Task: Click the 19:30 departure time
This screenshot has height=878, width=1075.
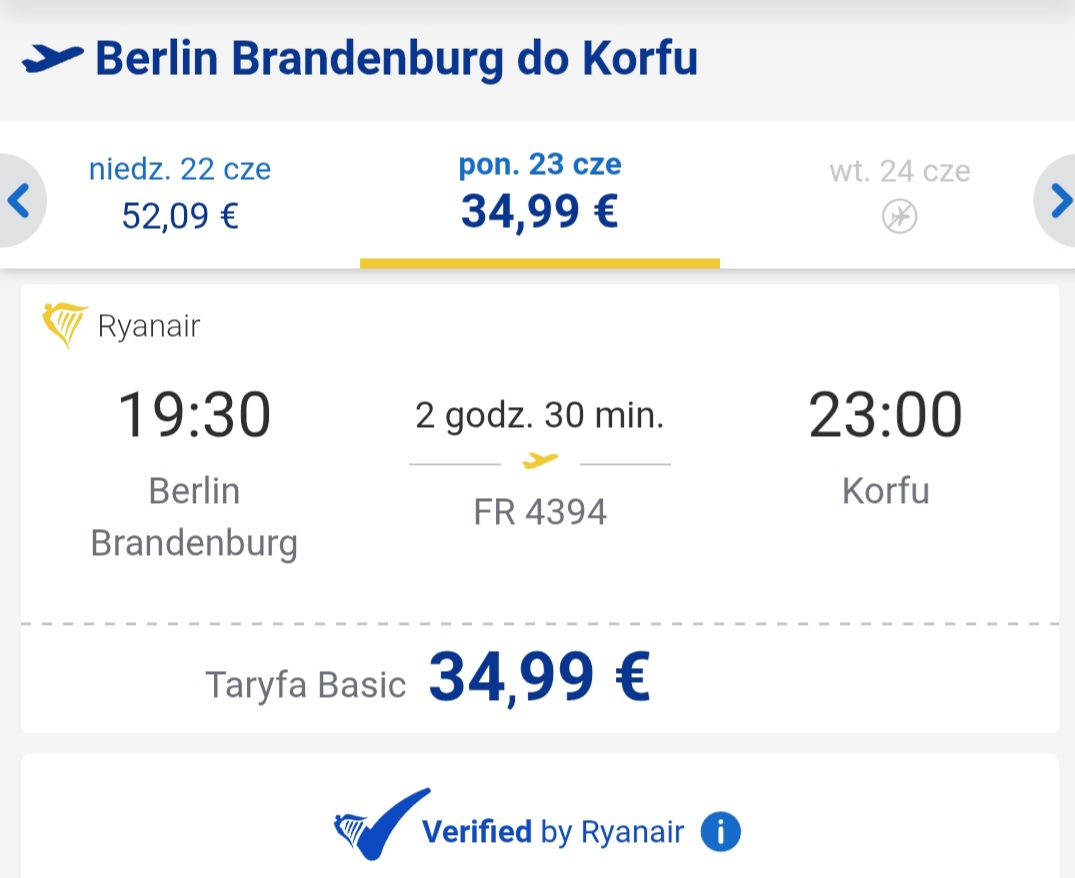Action: click(195, 415)
